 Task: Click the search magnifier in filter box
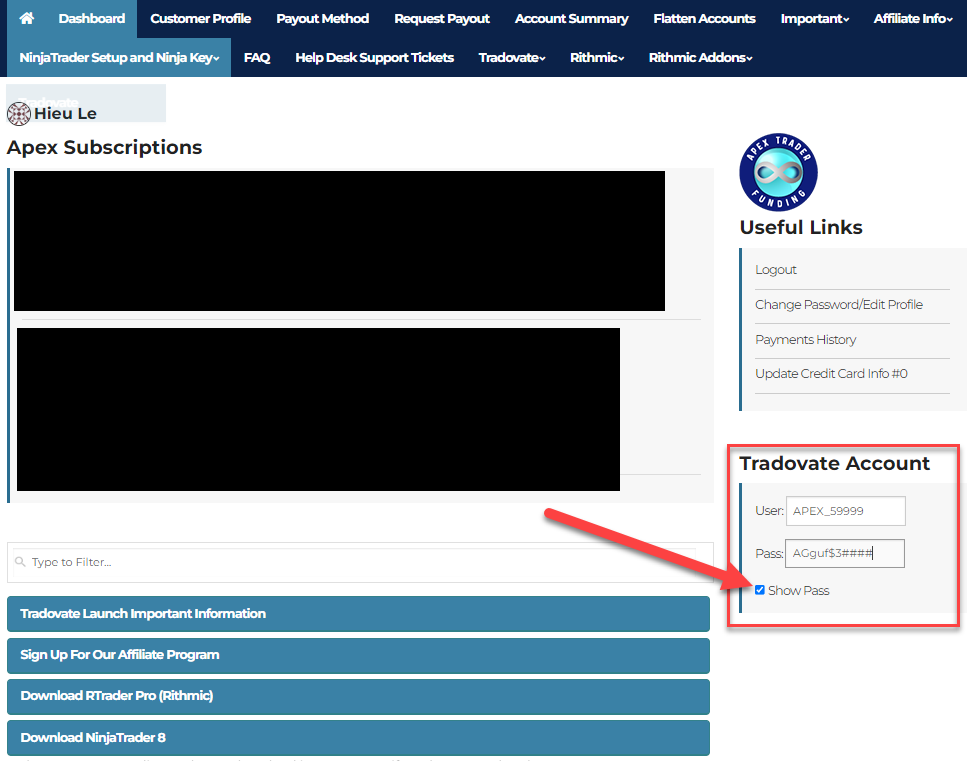tap(20, 563)
